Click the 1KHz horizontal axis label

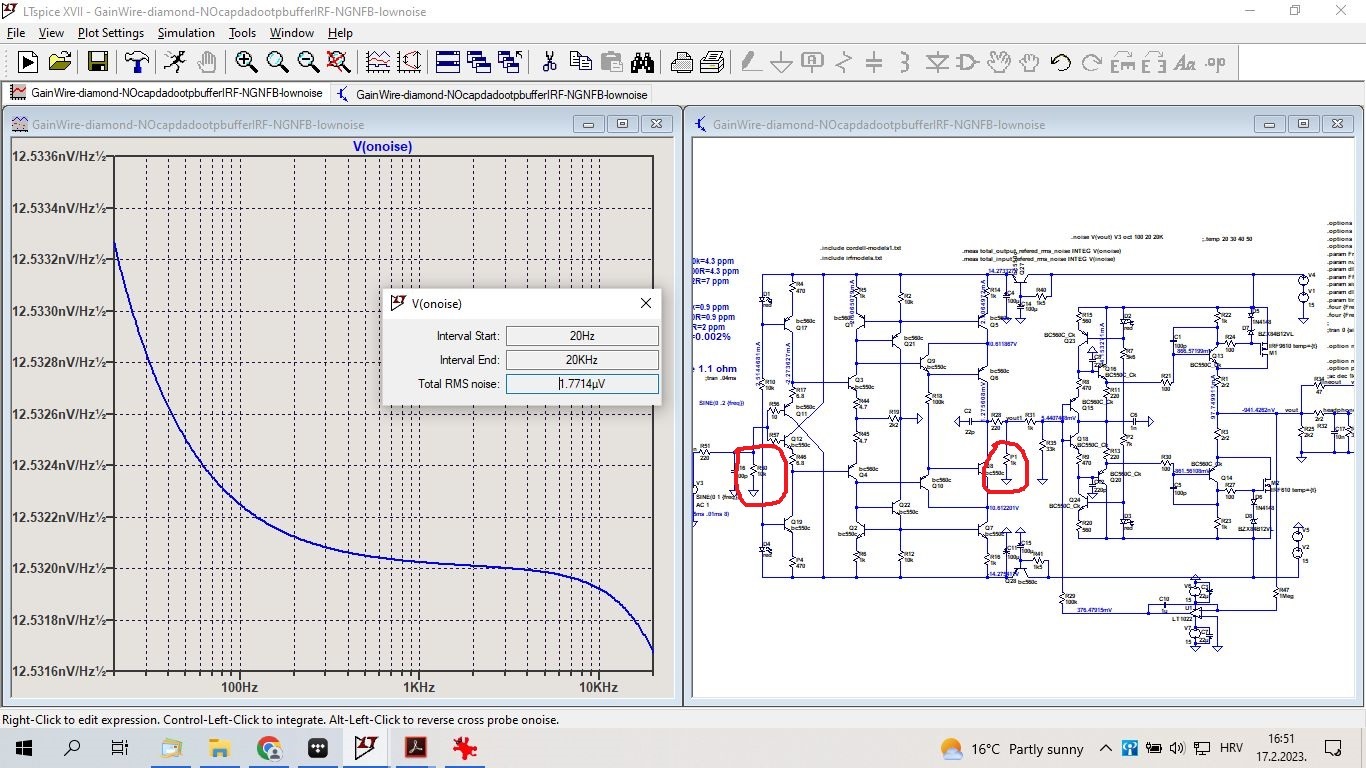click(419, 687)
